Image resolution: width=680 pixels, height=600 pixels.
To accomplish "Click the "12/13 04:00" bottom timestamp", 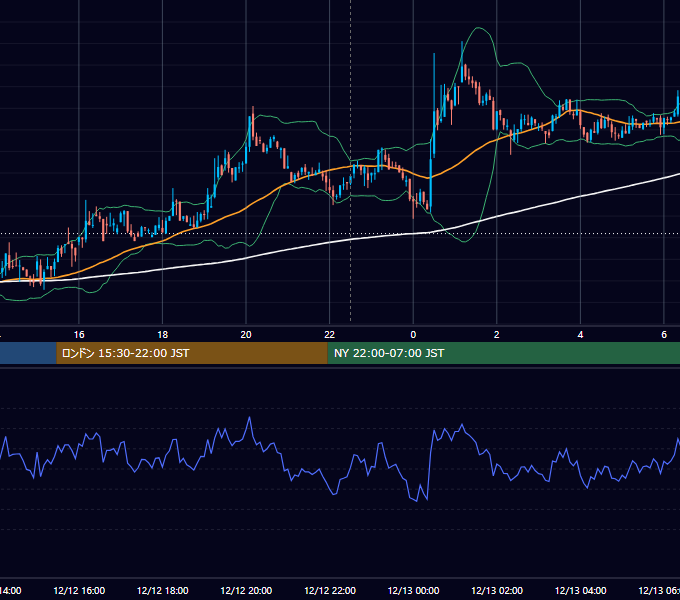I will click(581, 590).
